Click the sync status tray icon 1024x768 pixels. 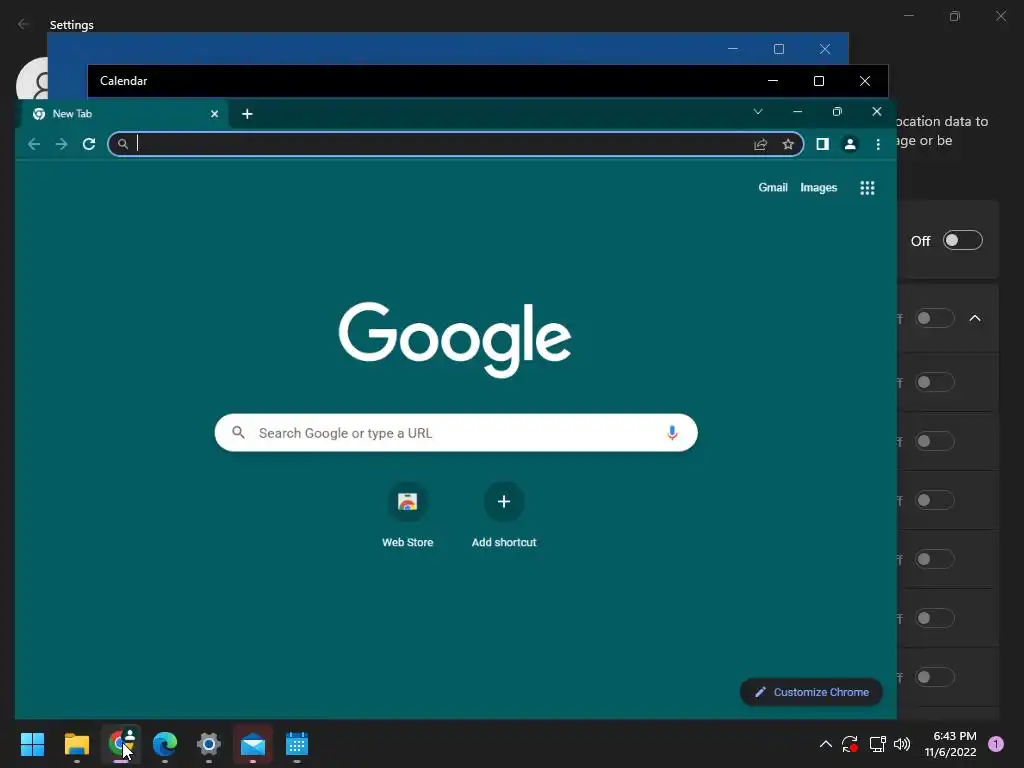click(x=850, y=744)
